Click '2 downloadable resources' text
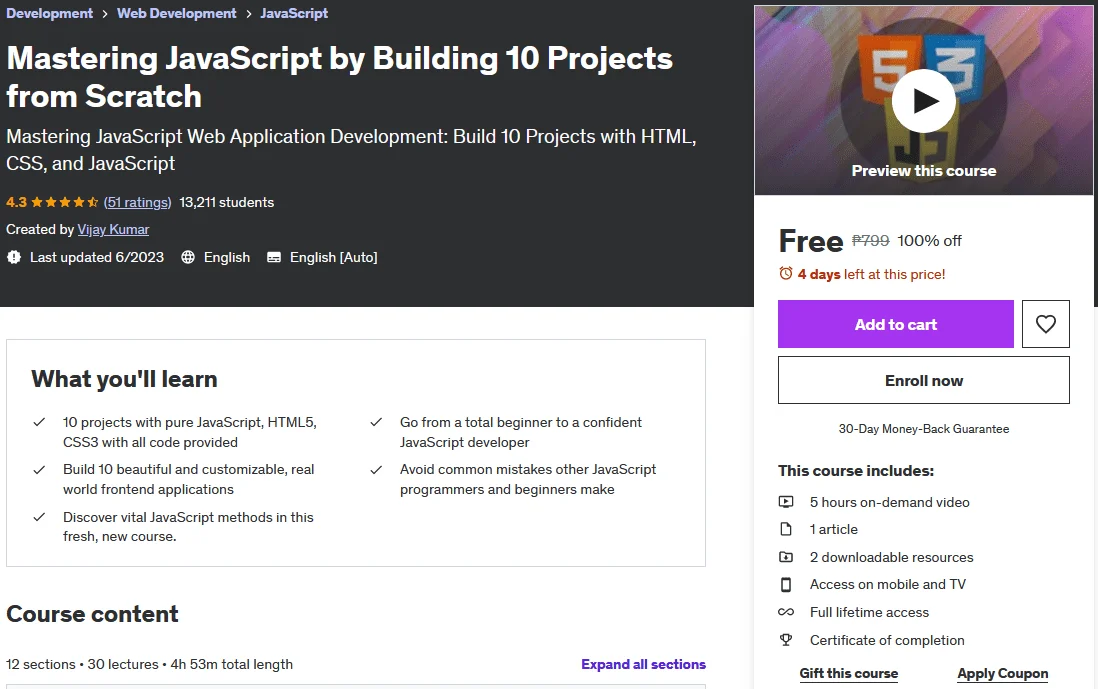The width and height of the screenshot is (1098, 689). (891, 557)
